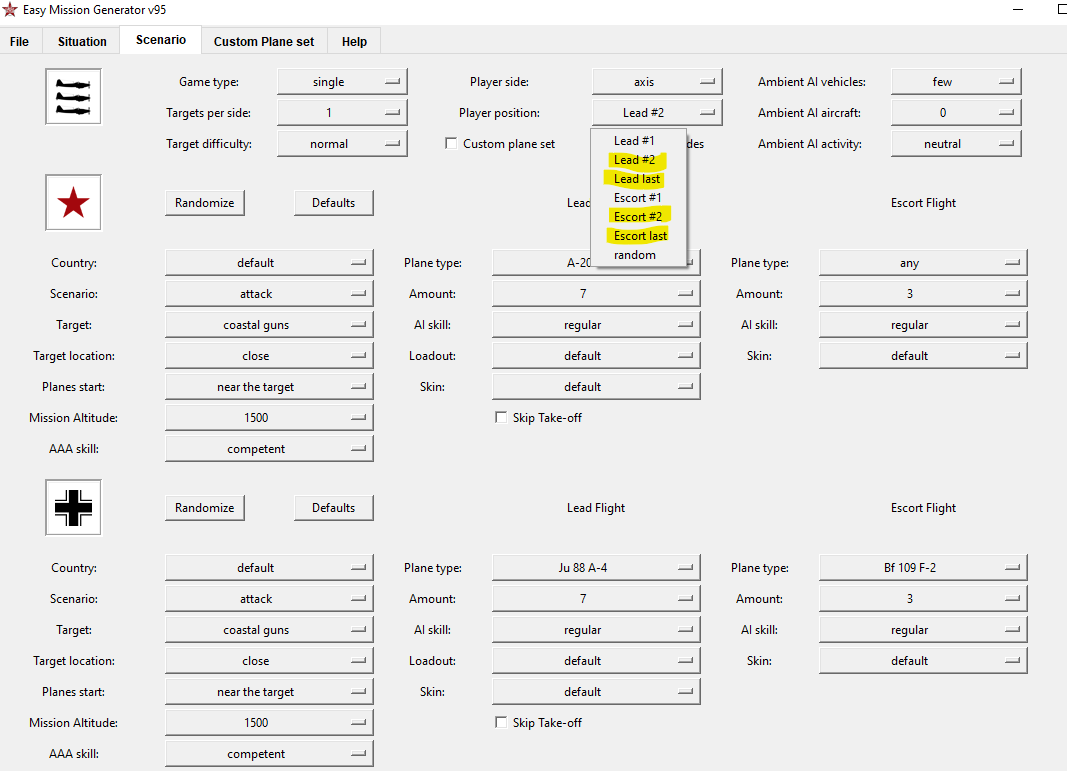Open the Allied Target location dropdown

click(269, 356)
